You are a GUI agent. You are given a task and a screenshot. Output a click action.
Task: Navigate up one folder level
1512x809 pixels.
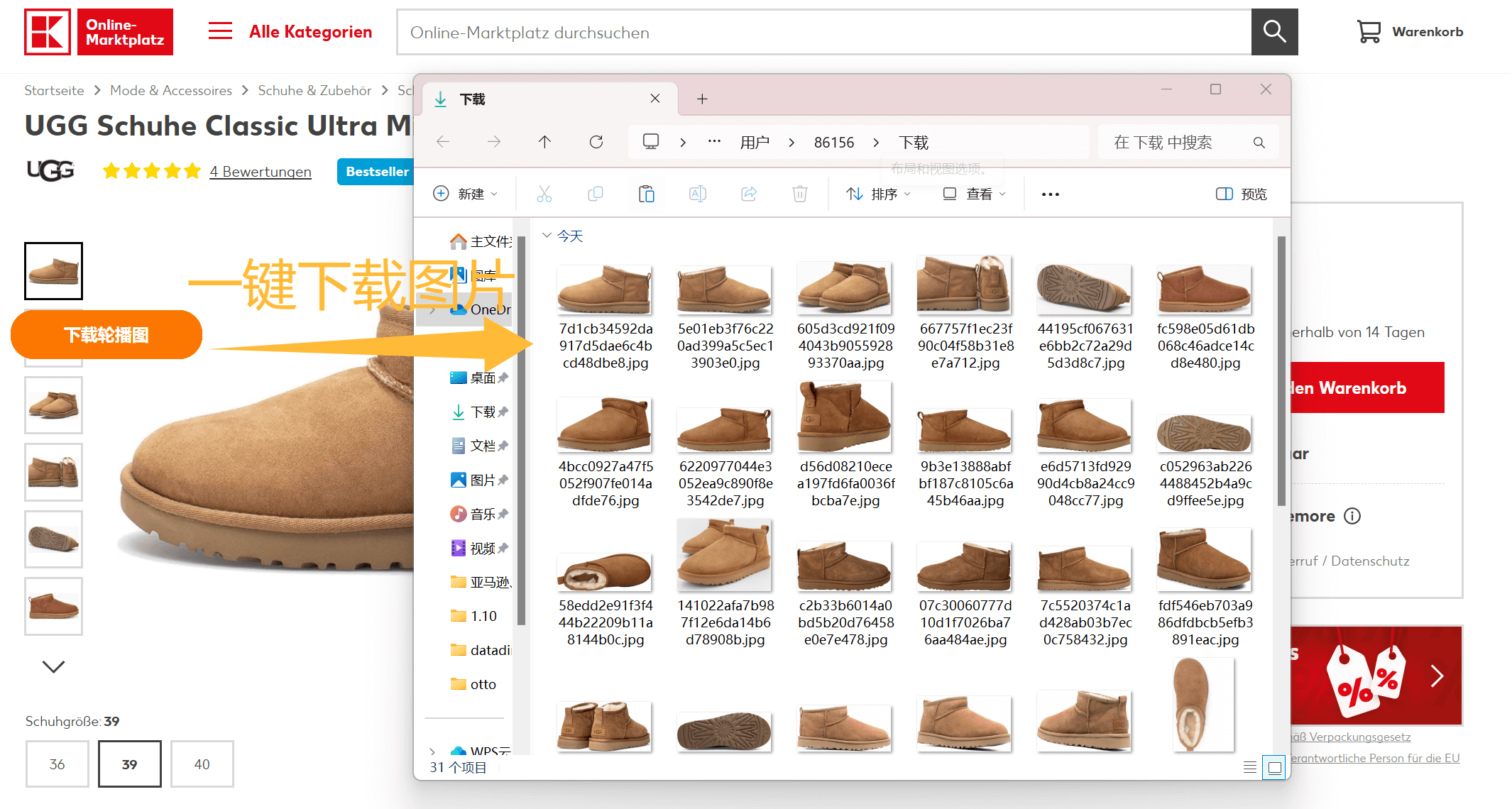(x=544, y=142)
